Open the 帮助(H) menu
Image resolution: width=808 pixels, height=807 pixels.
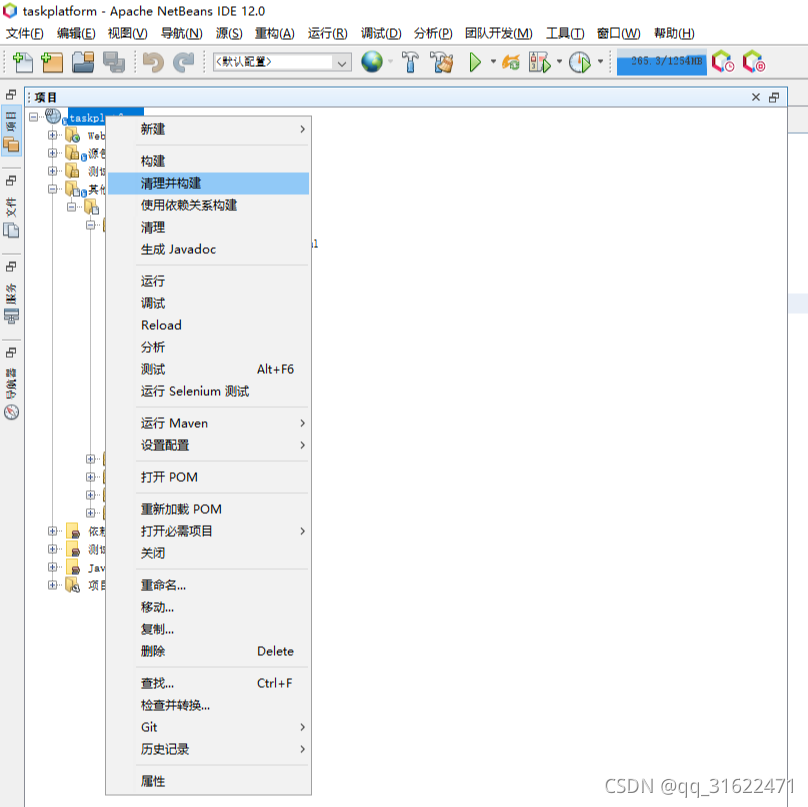point(674,33)
